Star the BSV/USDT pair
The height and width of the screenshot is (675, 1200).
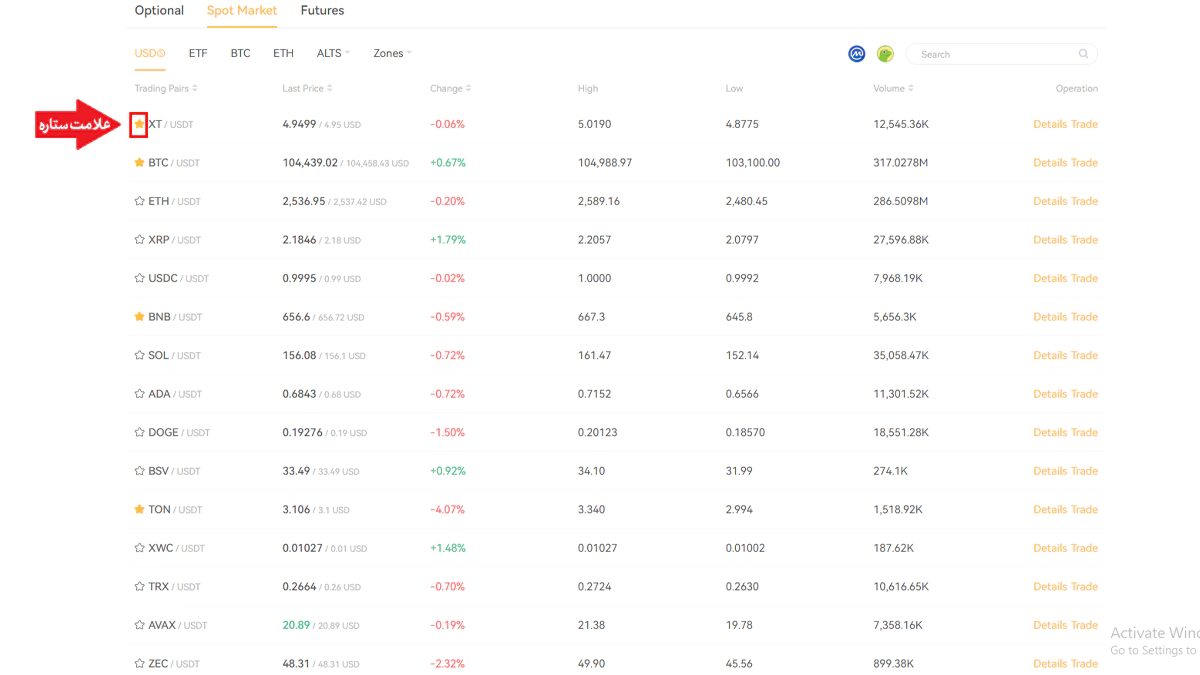(x=139, y=471)
